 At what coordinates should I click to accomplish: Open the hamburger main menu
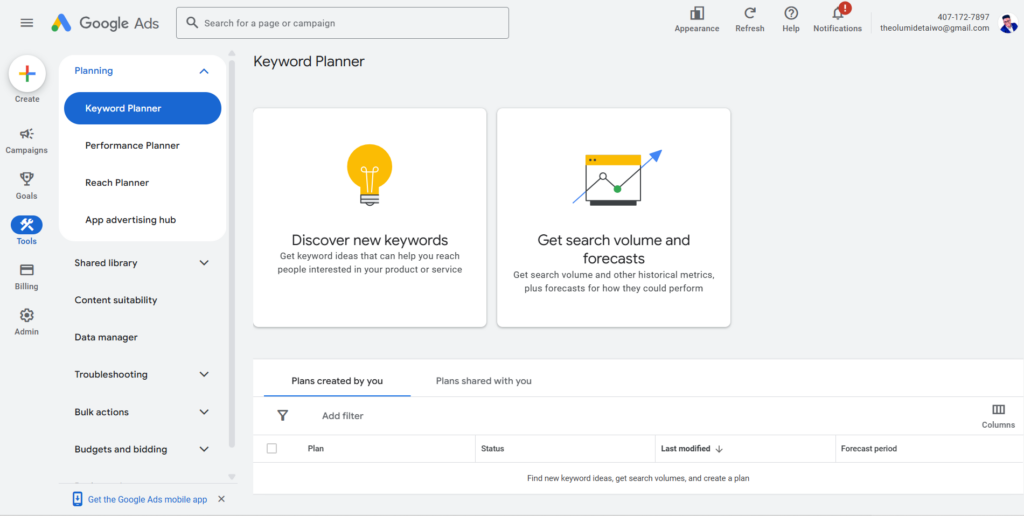point(27,23)
